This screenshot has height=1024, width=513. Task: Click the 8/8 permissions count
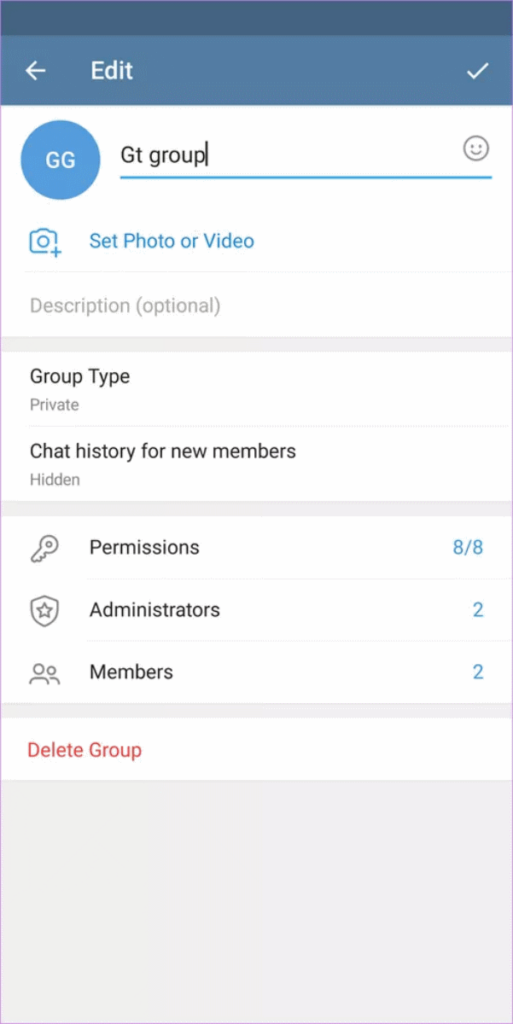point(468,547)
